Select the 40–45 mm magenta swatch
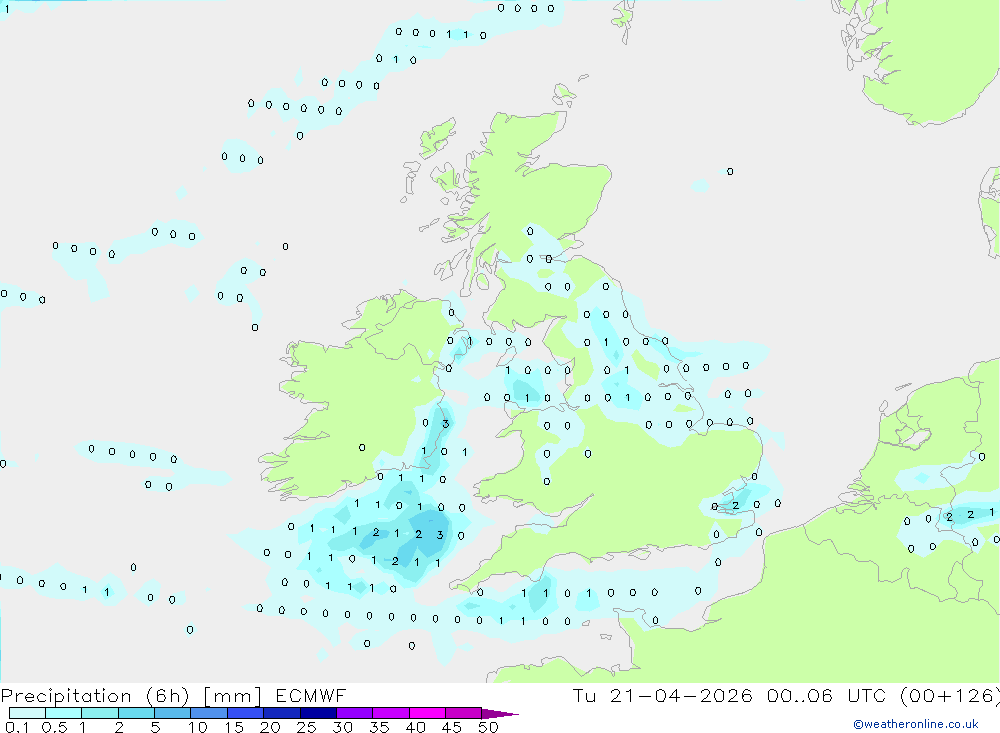The image size is (1000, 733). (x=427, y=713)
